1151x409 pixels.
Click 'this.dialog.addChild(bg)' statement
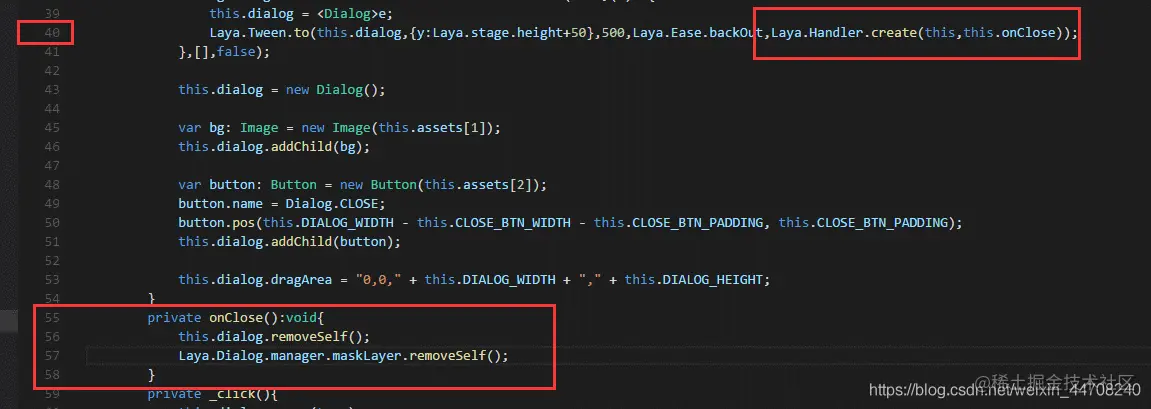coord(274,147)
